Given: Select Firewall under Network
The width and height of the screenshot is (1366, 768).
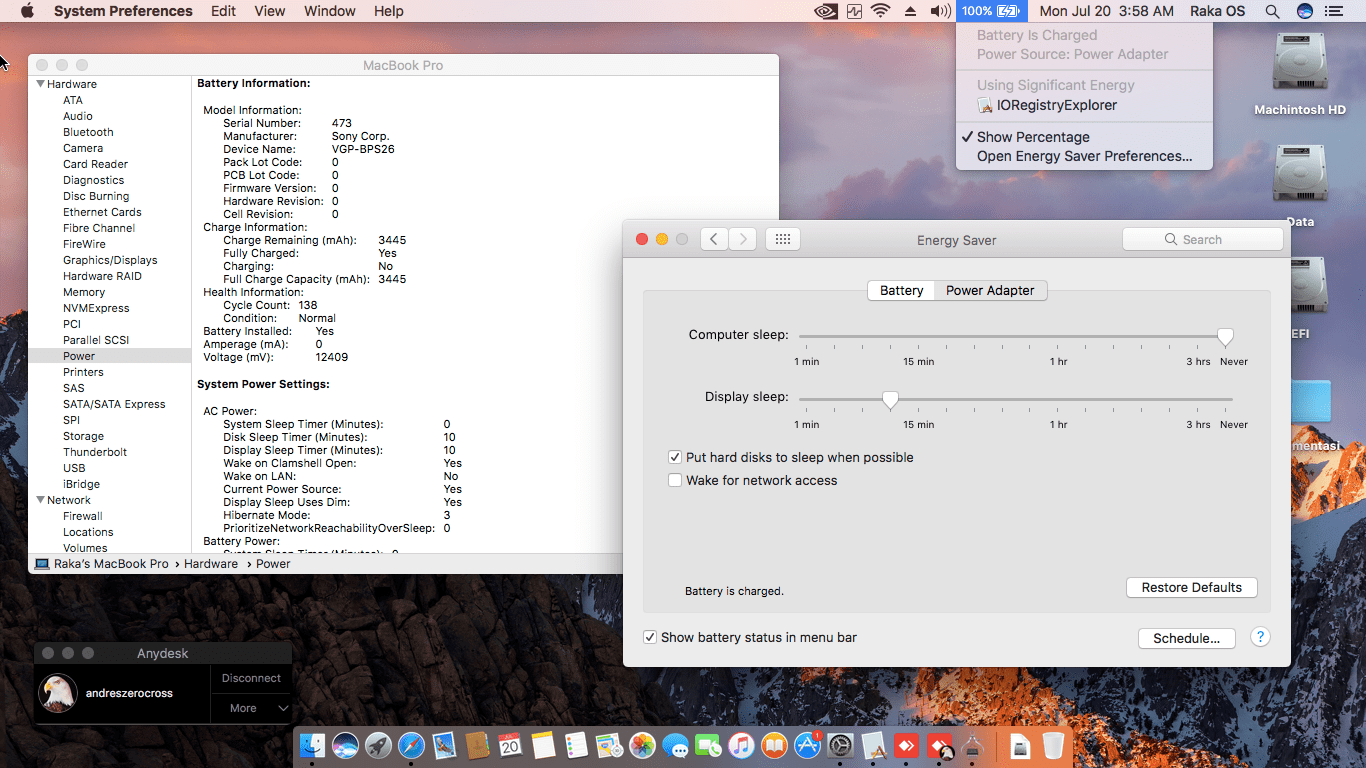Looking at the screenshot, I should 83,516.
